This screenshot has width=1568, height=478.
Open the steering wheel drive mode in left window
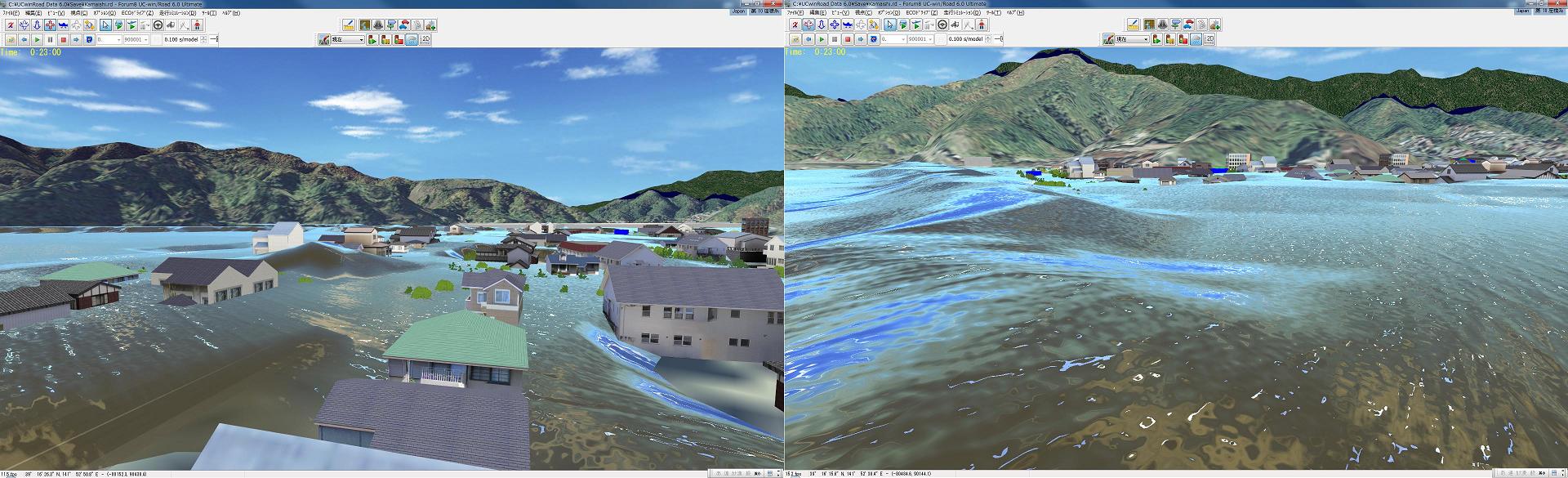tap(158, 25)
